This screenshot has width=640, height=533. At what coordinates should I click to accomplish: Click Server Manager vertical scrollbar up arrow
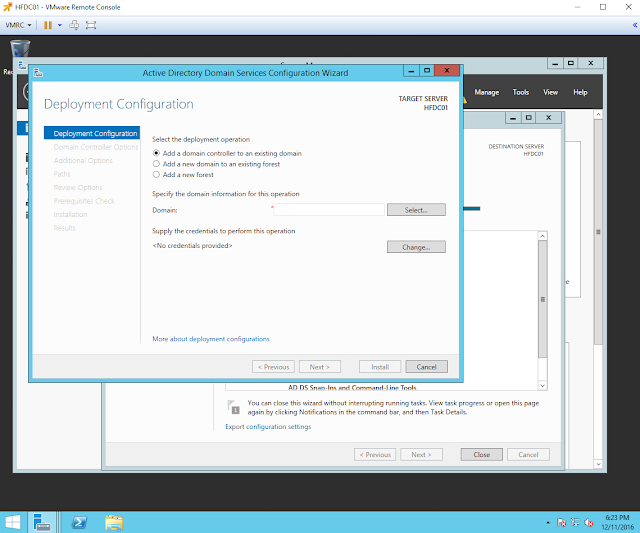pos(598,115)
